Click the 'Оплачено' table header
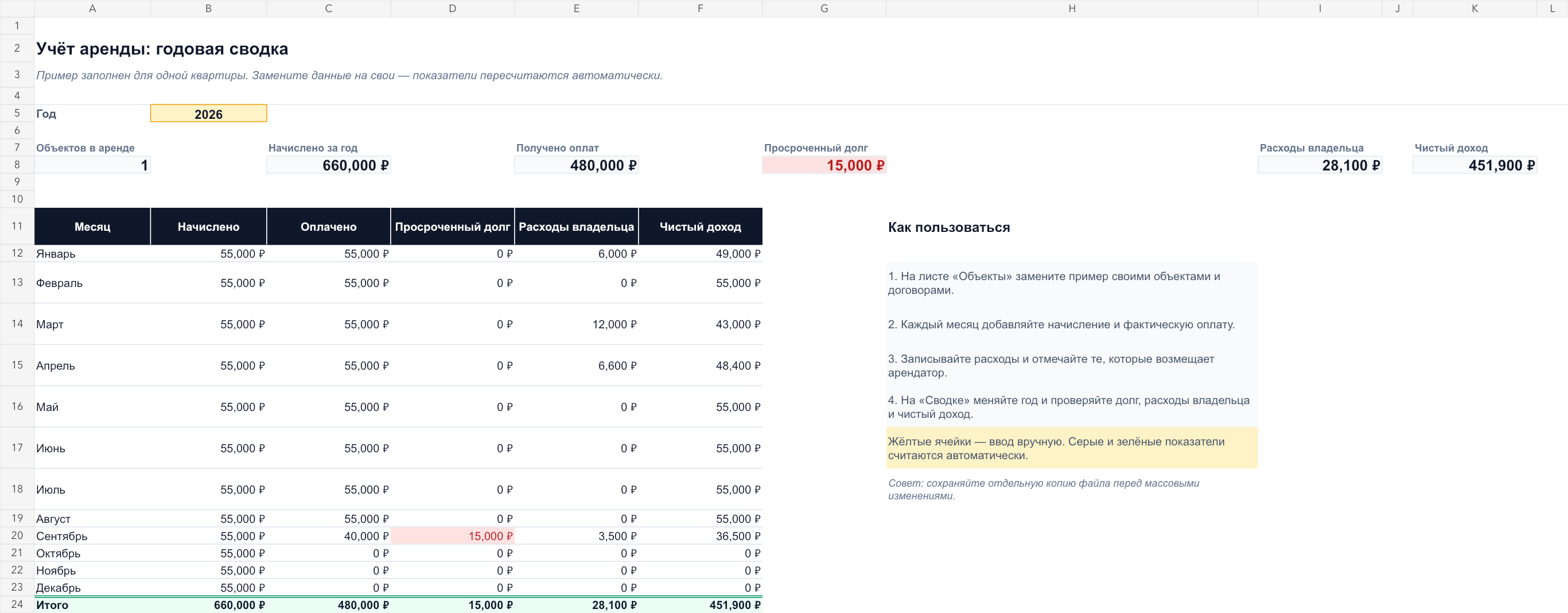 coord(329,227)
